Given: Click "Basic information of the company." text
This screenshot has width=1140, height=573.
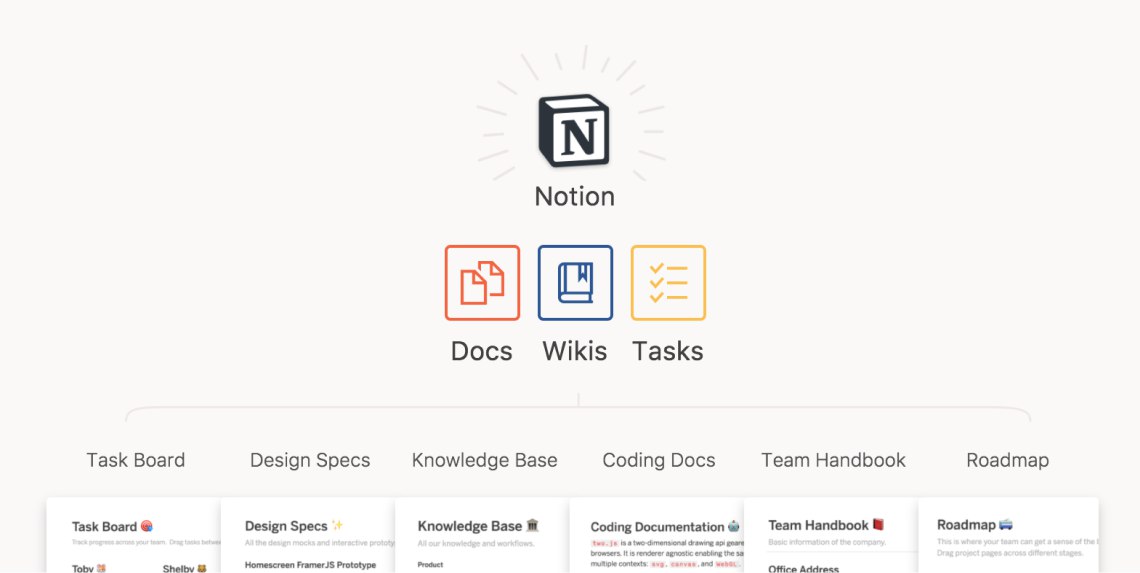Looking at the screenshot, I should coord(827,542).
